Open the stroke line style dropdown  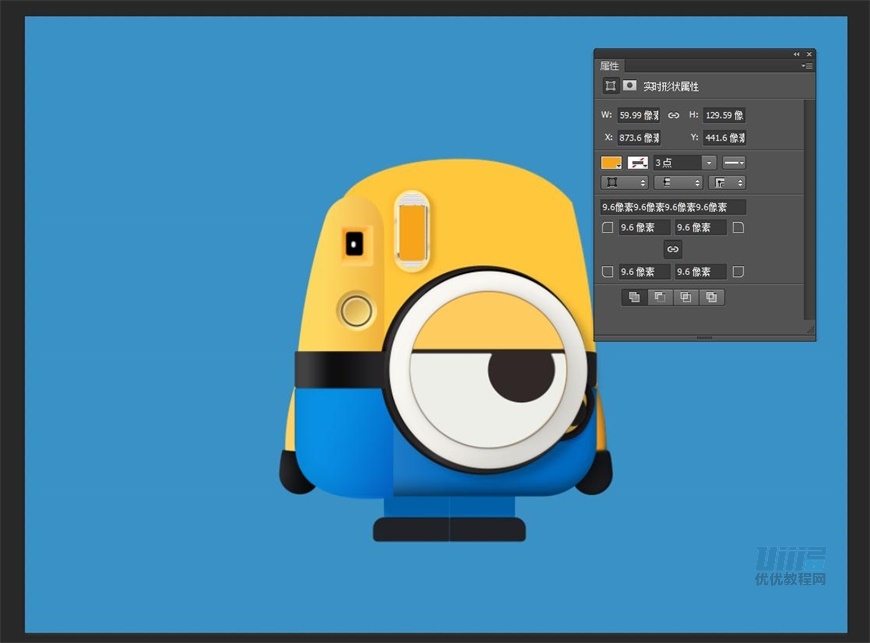[734, 162]
